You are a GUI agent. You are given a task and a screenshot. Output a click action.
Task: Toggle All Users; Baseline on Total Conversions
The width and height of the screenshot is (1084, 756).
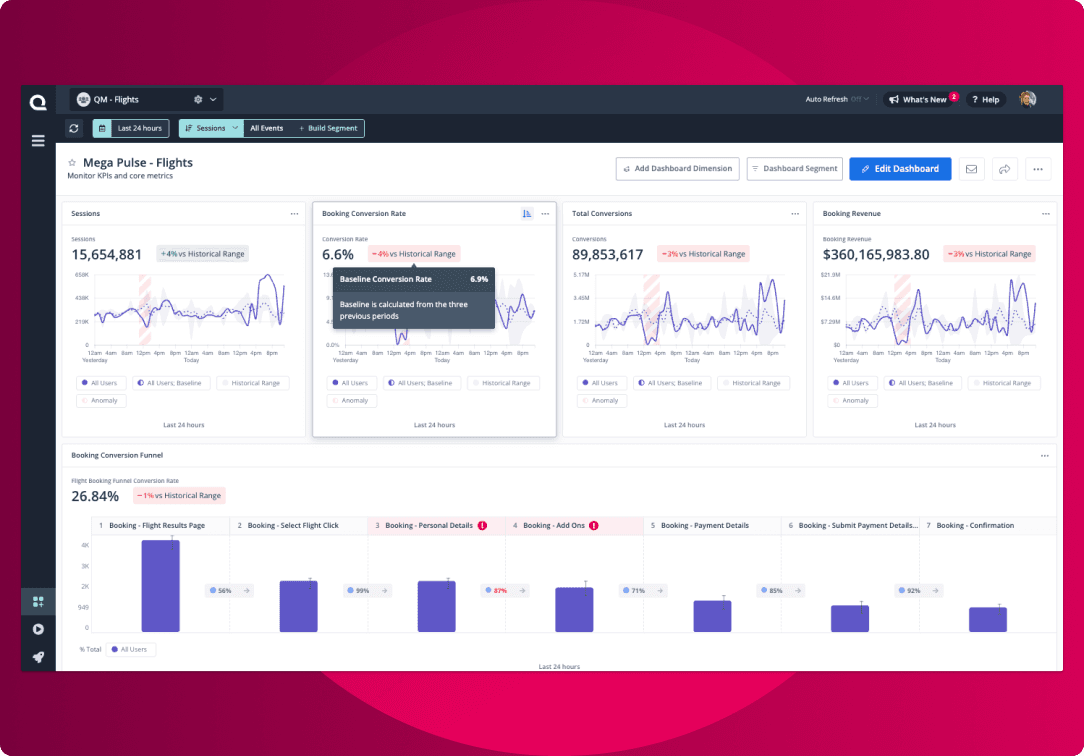click(x=672, y=382)
